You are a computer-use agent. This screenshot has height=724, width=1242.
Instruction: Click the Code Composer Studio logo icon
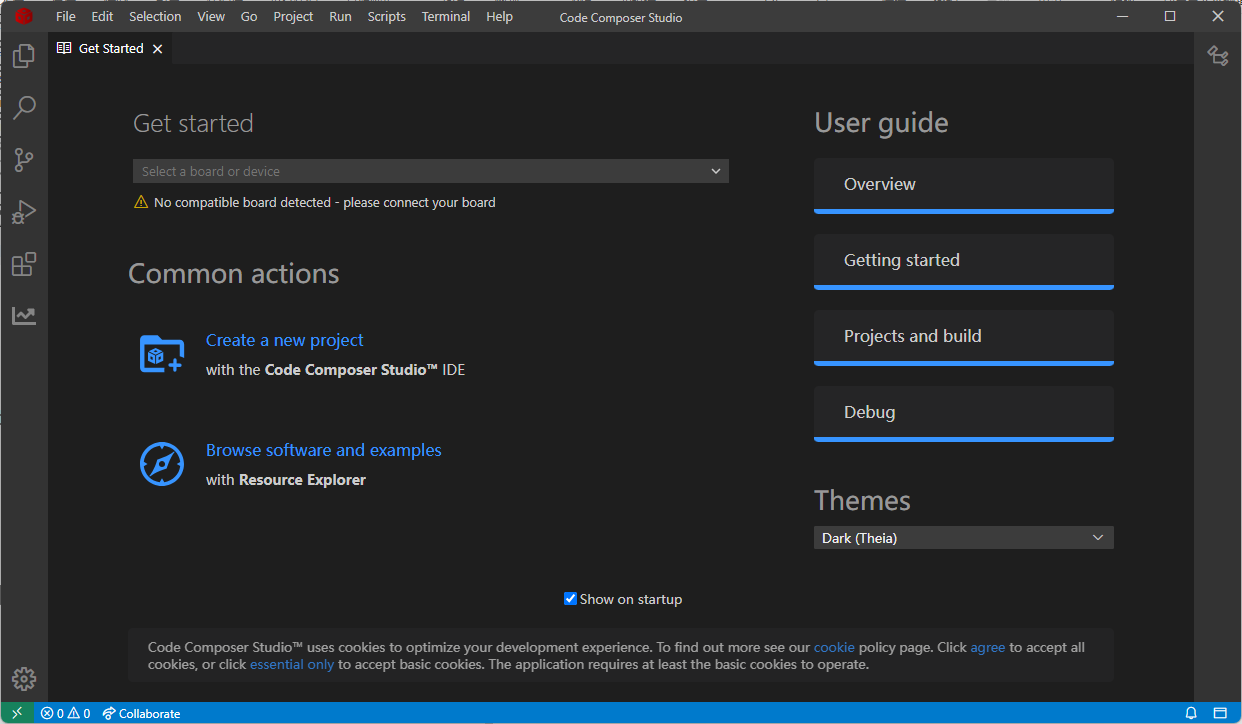[x=22, y=16]
